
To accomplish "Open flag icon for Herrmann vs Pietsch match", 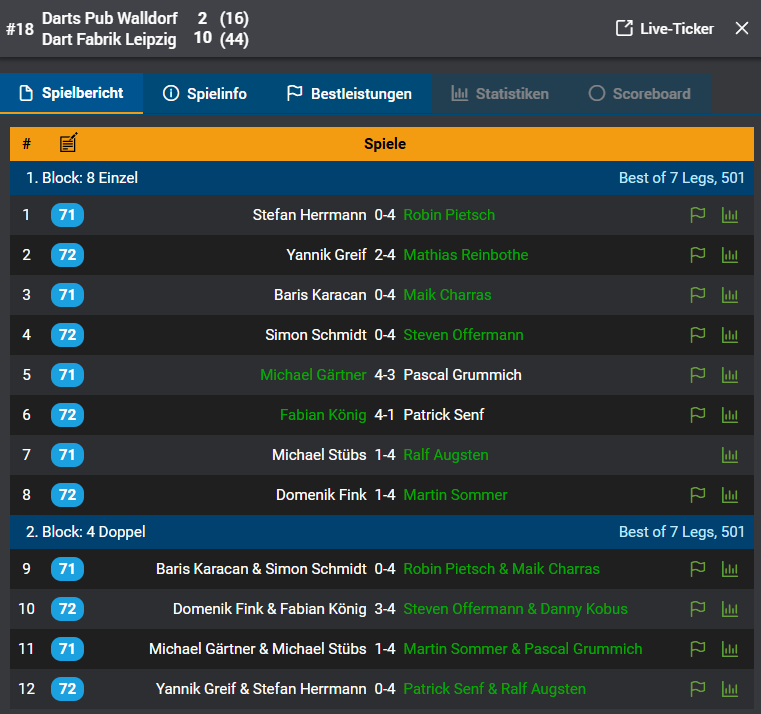I will pos(697,215).
